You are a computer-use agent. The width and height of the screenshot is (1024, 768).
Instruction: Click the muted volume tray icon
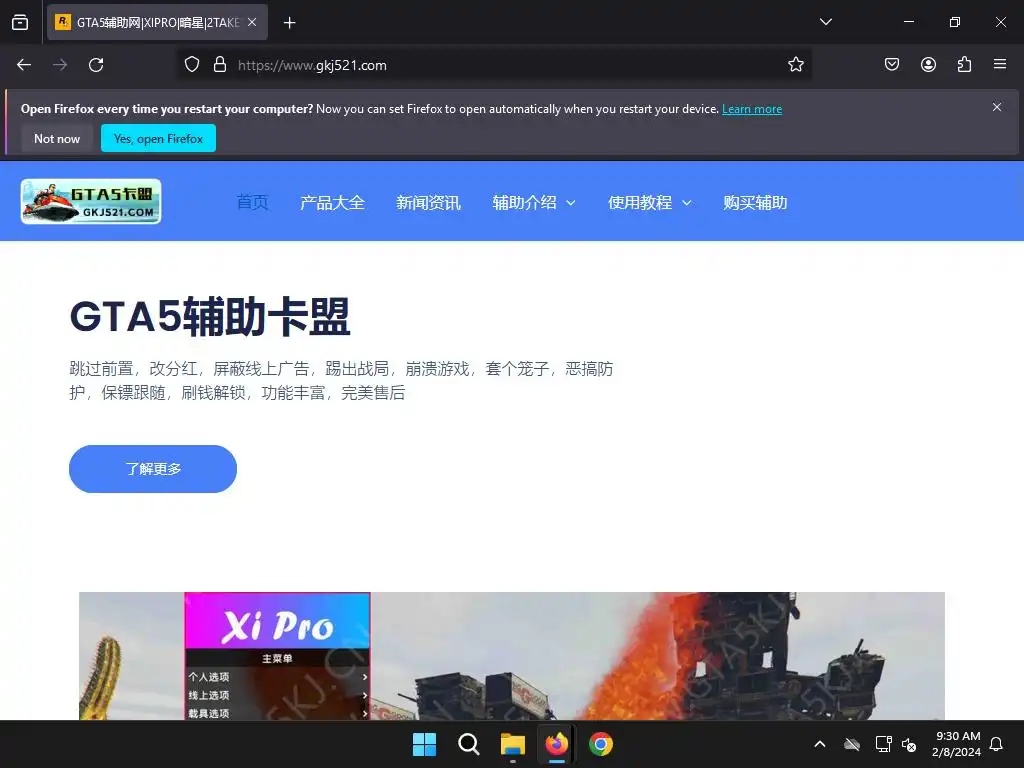[909, 744]
